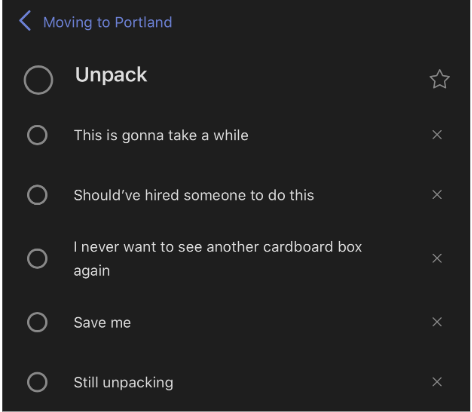Viewport: 472px width, 412px height.
Task: Mark the Unpack task as complete
Action: pyautogui.click(x=38, y=80)
